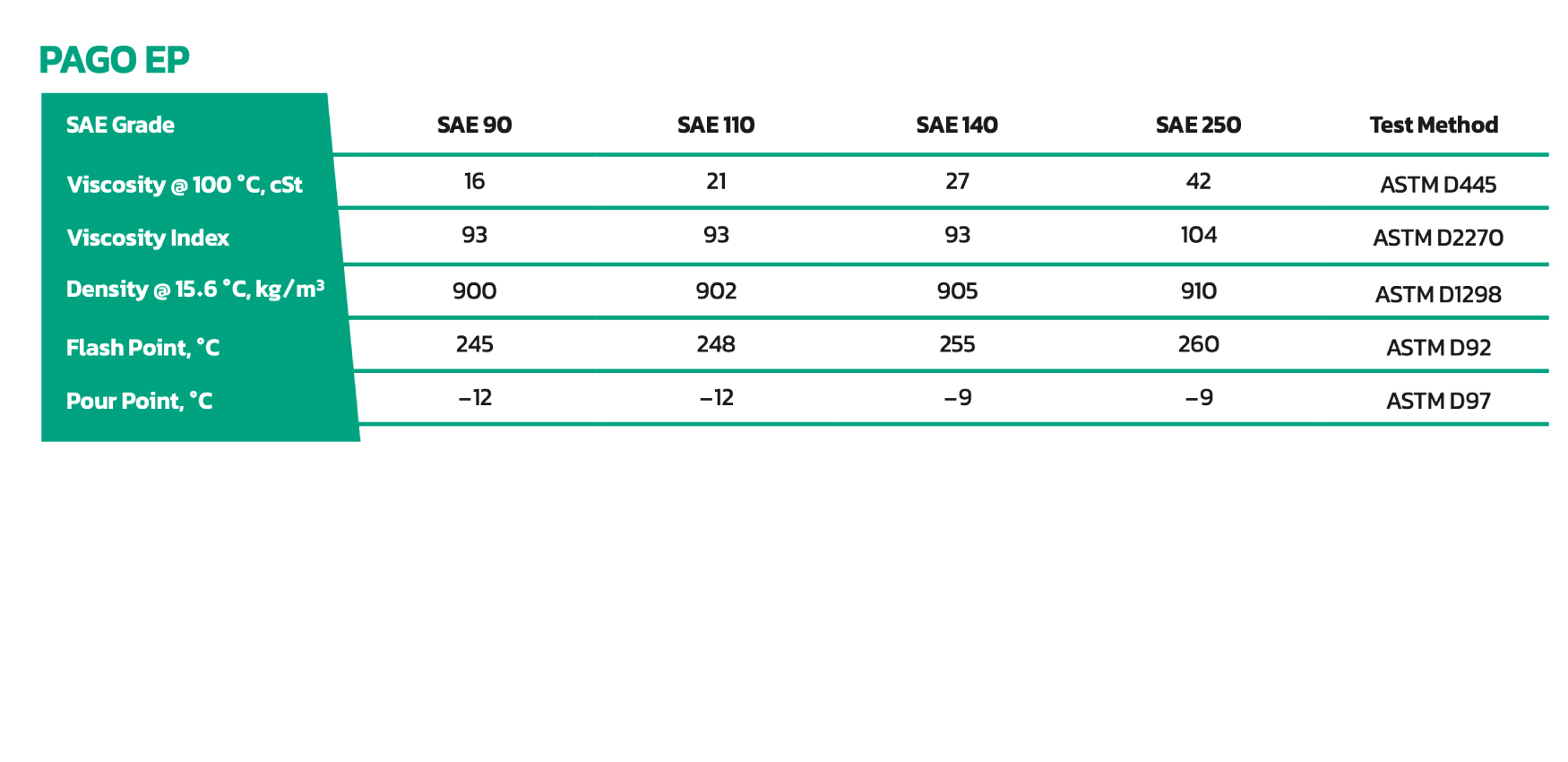Screen dimensions: 1568x762
Task: Select the ASTM D92 cell
Action: pyautogui.click(x=1438, y=347)
